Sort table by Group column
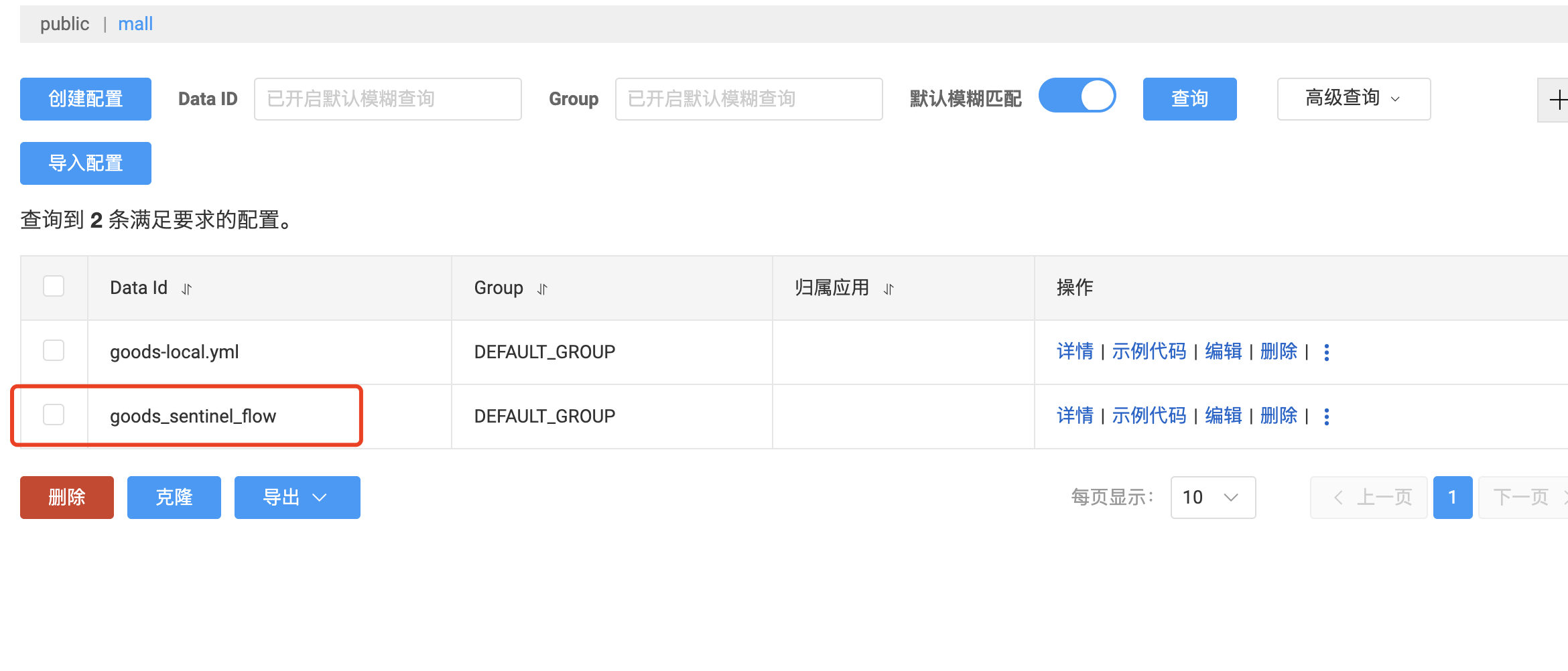Image resolution: width=1568 pixels, height=671 pixels. click(542, 289)
